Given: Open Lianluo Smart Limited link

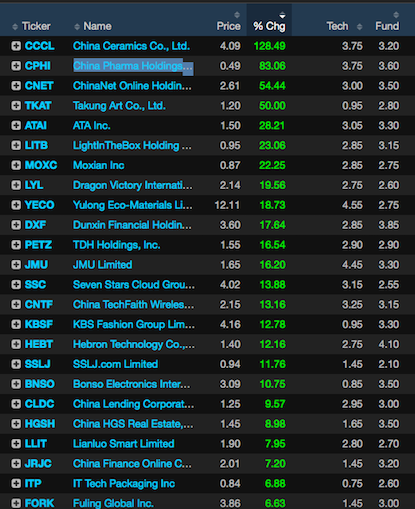Looking at the screenshot, I should 124,444.
